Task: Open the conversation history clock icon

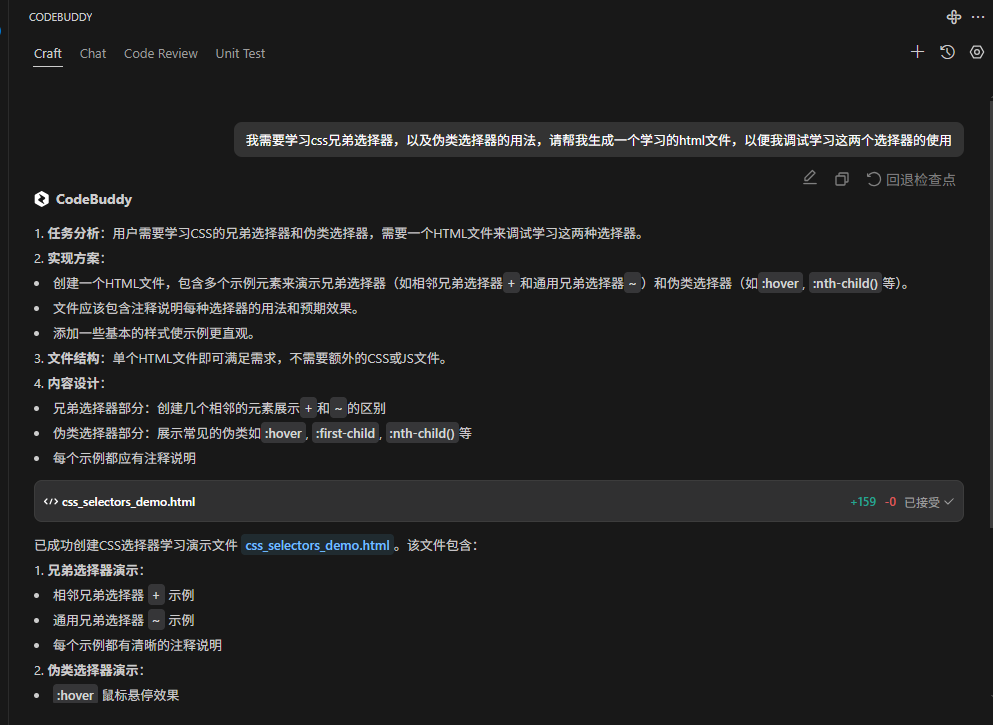Action: tap(947, 52)
